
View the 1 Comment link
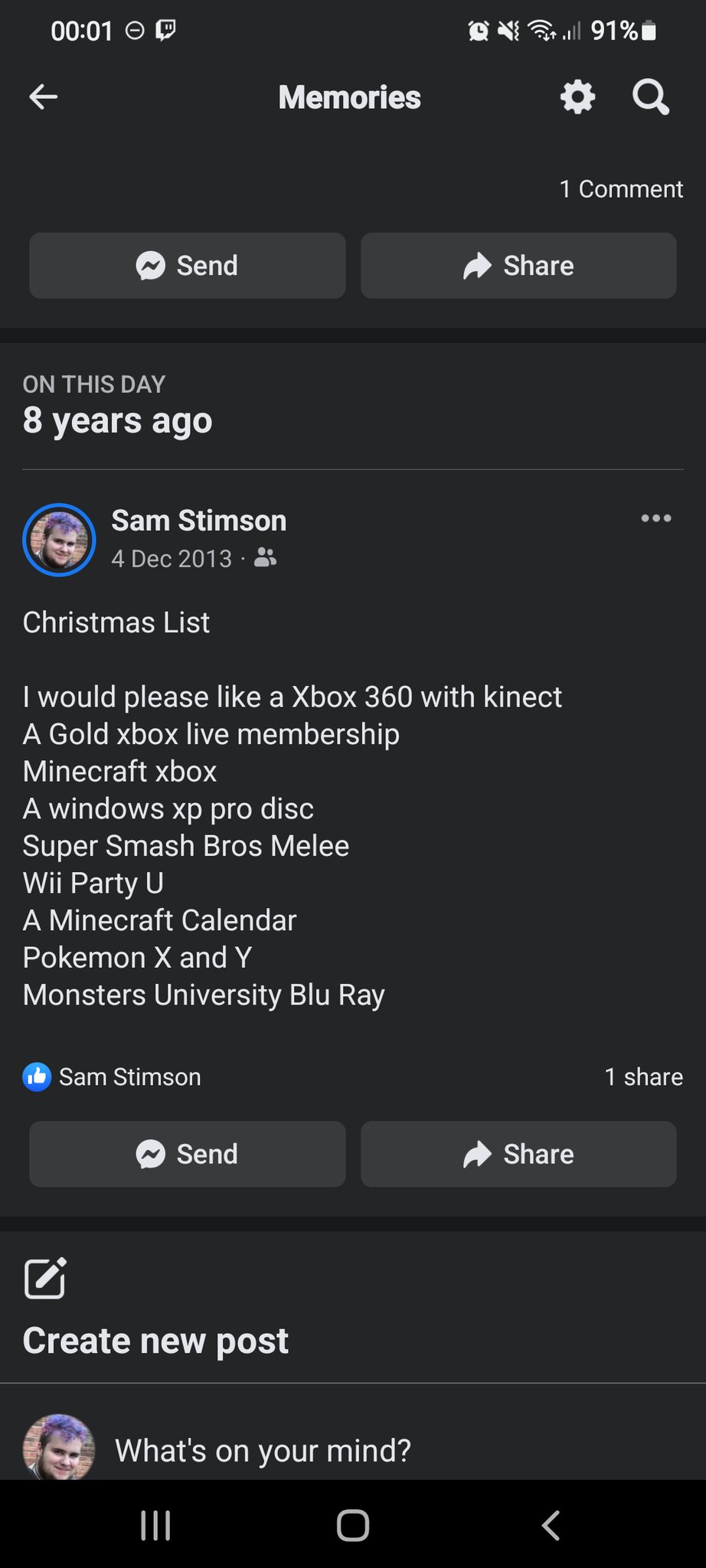coord(620,189)
